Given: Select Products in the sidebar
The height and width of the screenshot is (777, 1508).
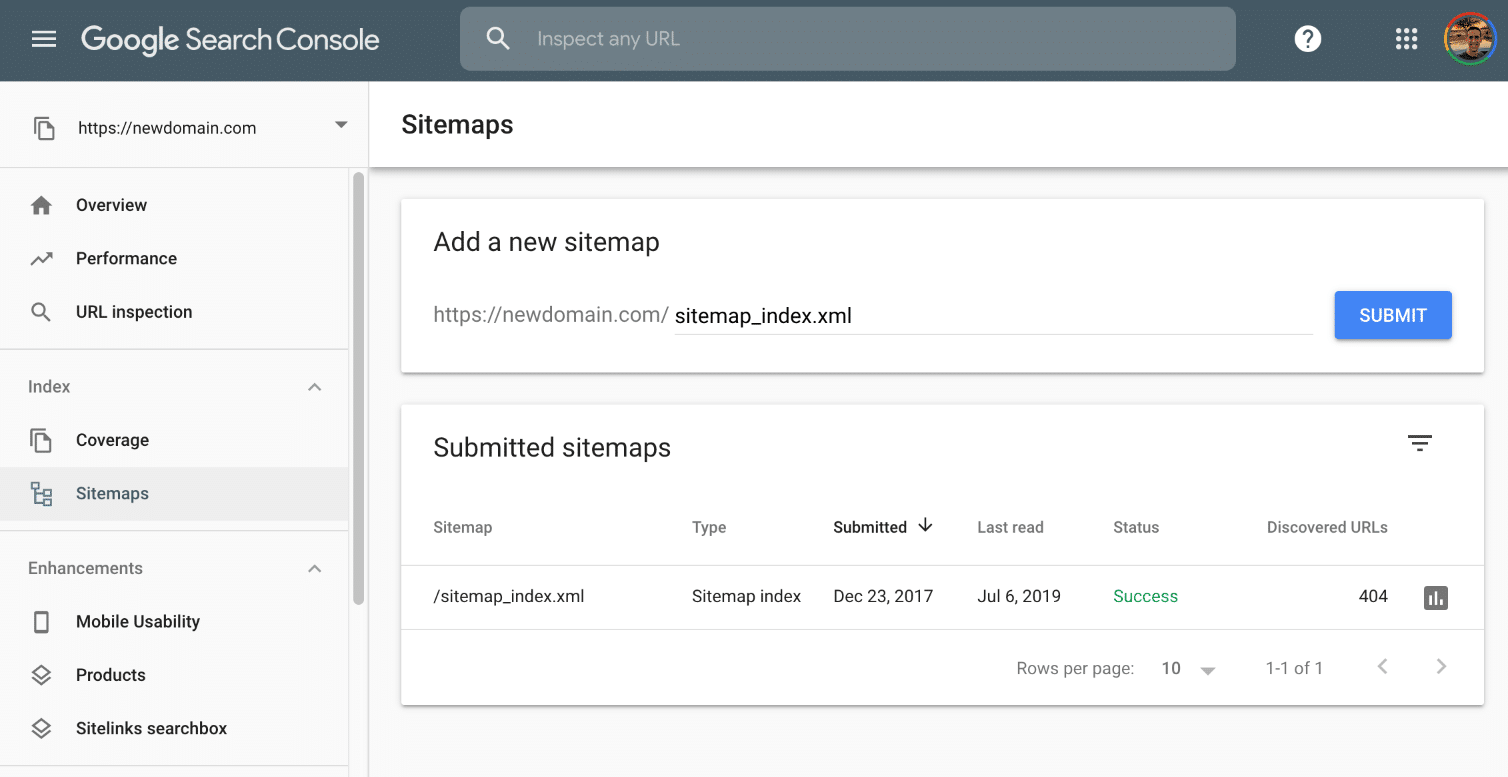Looking at the screenshot, I should 110,674.
